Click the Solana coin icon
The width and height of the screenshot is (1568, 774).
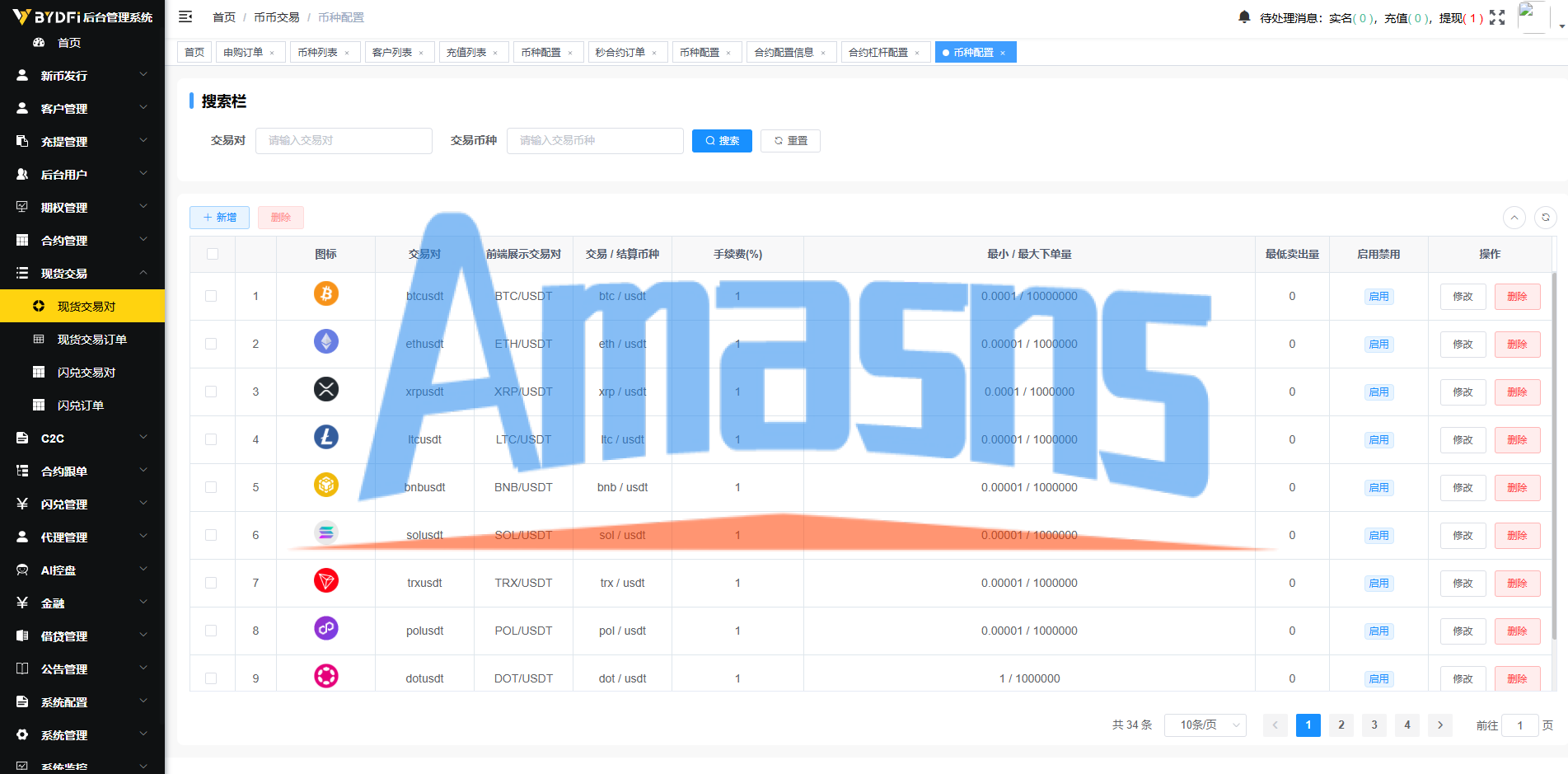tap(326, 532)
